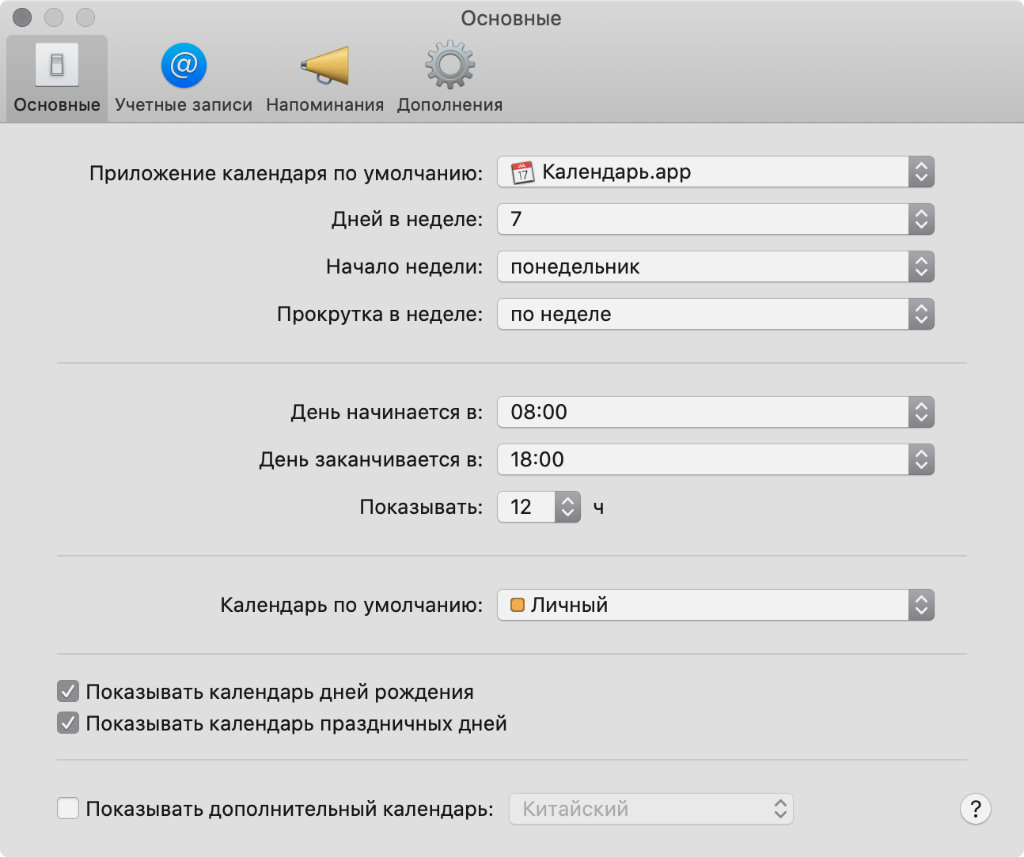Open the Основные switch icon
Viewport: 1024px width, 857px height.
(x=57, y=65)
